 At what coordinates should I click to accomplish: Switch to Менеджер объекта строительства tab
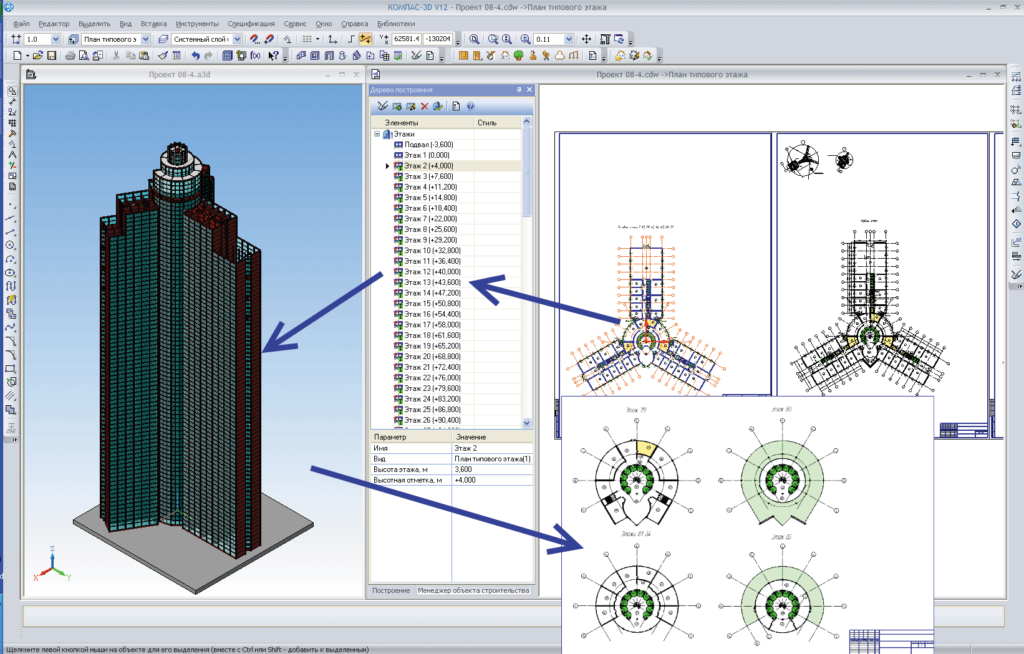[x=473, y=591]
